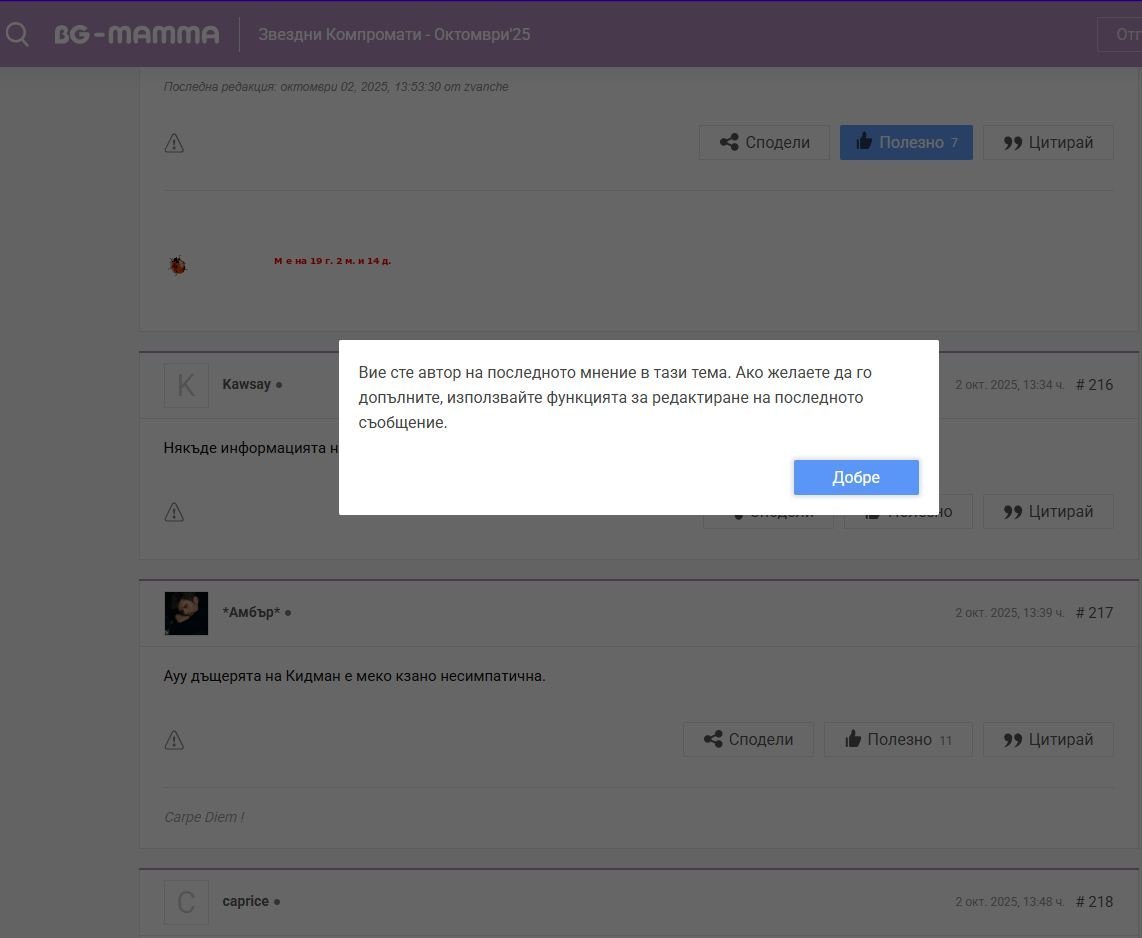This screenshot has width=1142, height=938.
Task: Report the top post via warning icon
Action: pyautogui.click(x=174, y=143)
